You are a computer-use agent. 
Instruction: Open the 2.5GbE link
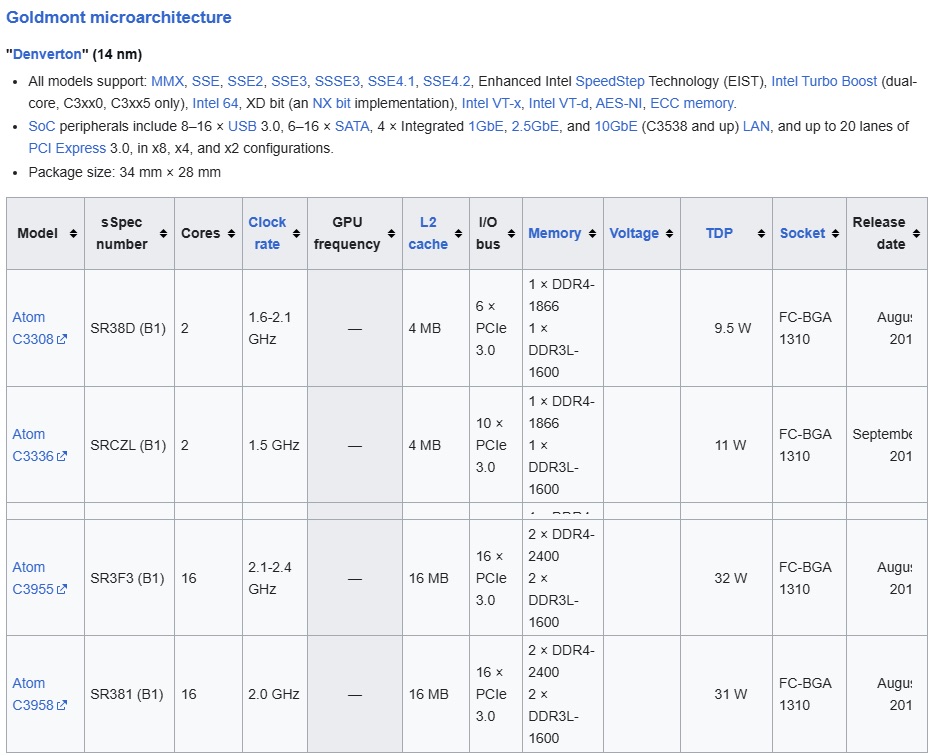coord(535,127)
